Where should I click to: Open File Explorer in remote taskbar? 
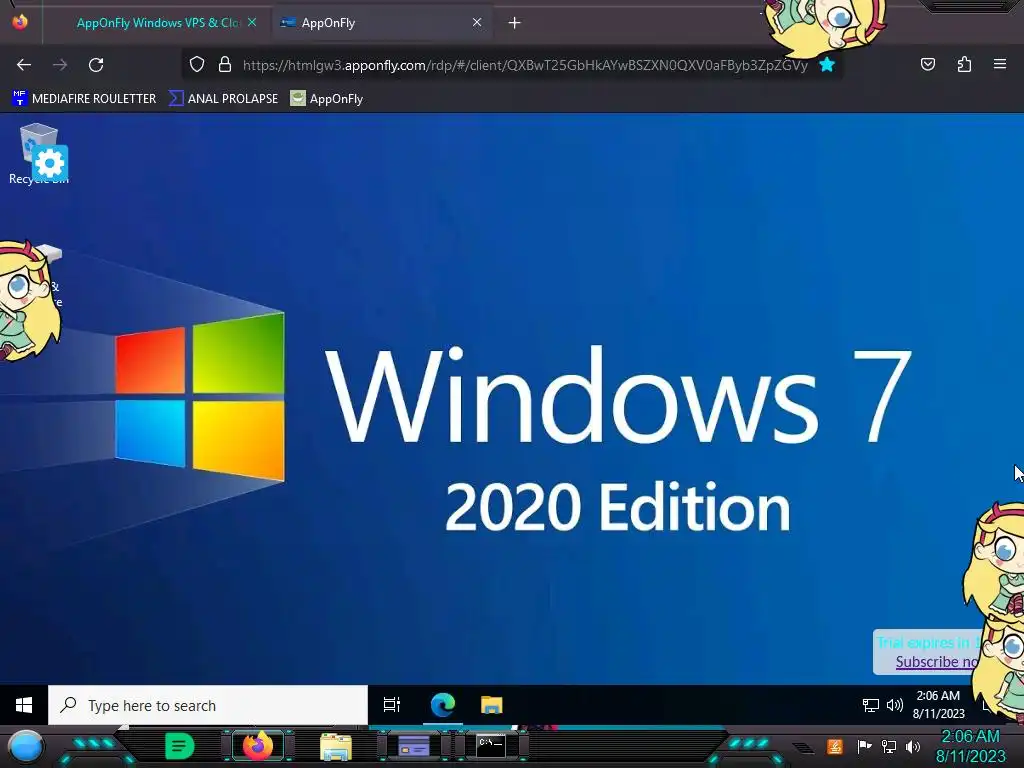click(491, 705)
